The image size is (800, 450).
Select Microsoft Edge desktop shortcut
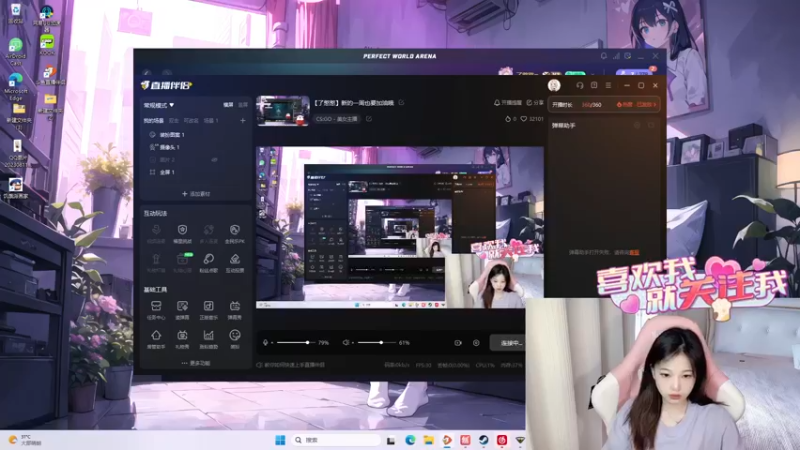(15, 87)
